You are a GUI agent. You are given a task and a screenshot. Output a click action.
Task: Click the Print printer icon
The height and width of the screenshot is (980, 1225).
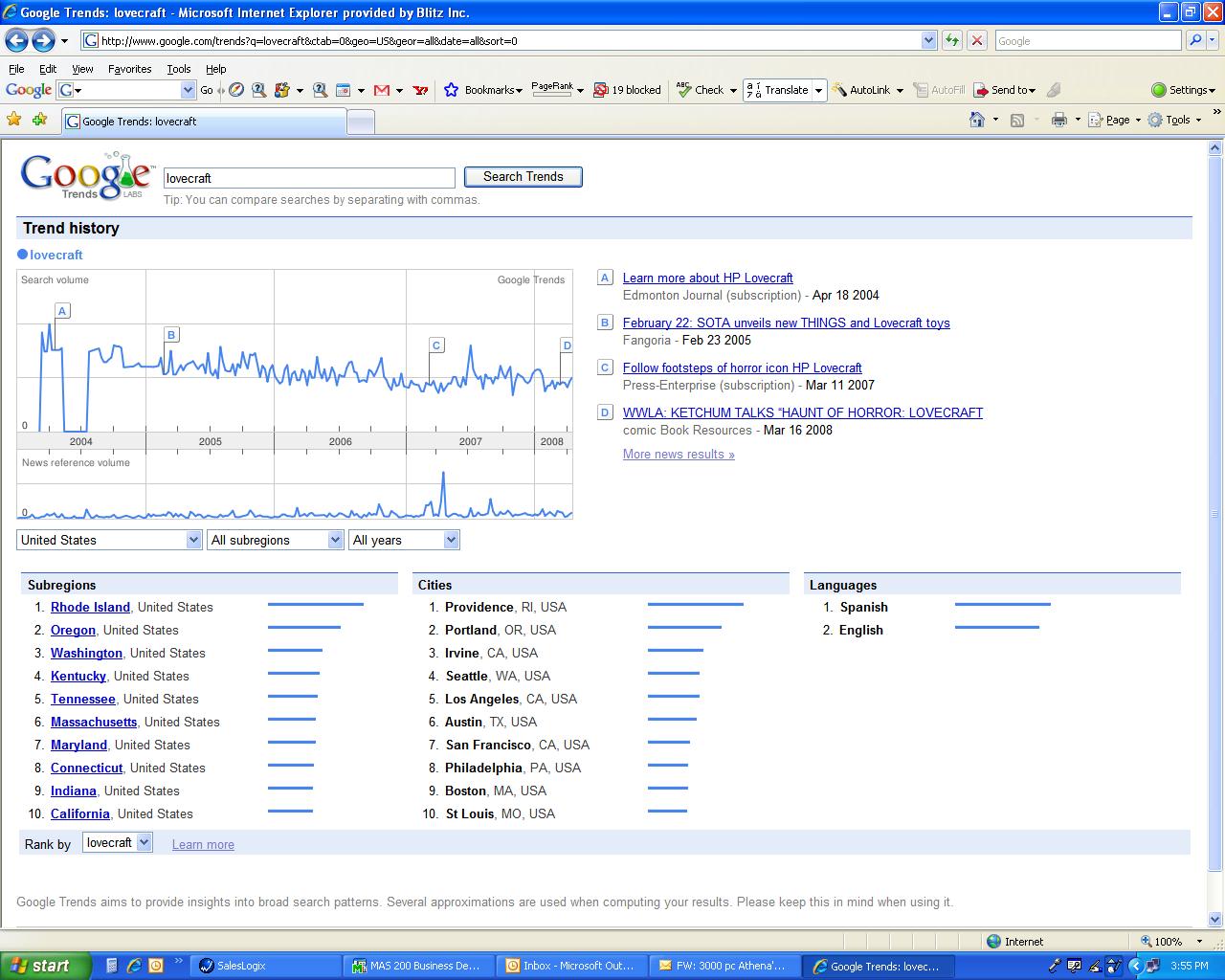[1058, 120]
